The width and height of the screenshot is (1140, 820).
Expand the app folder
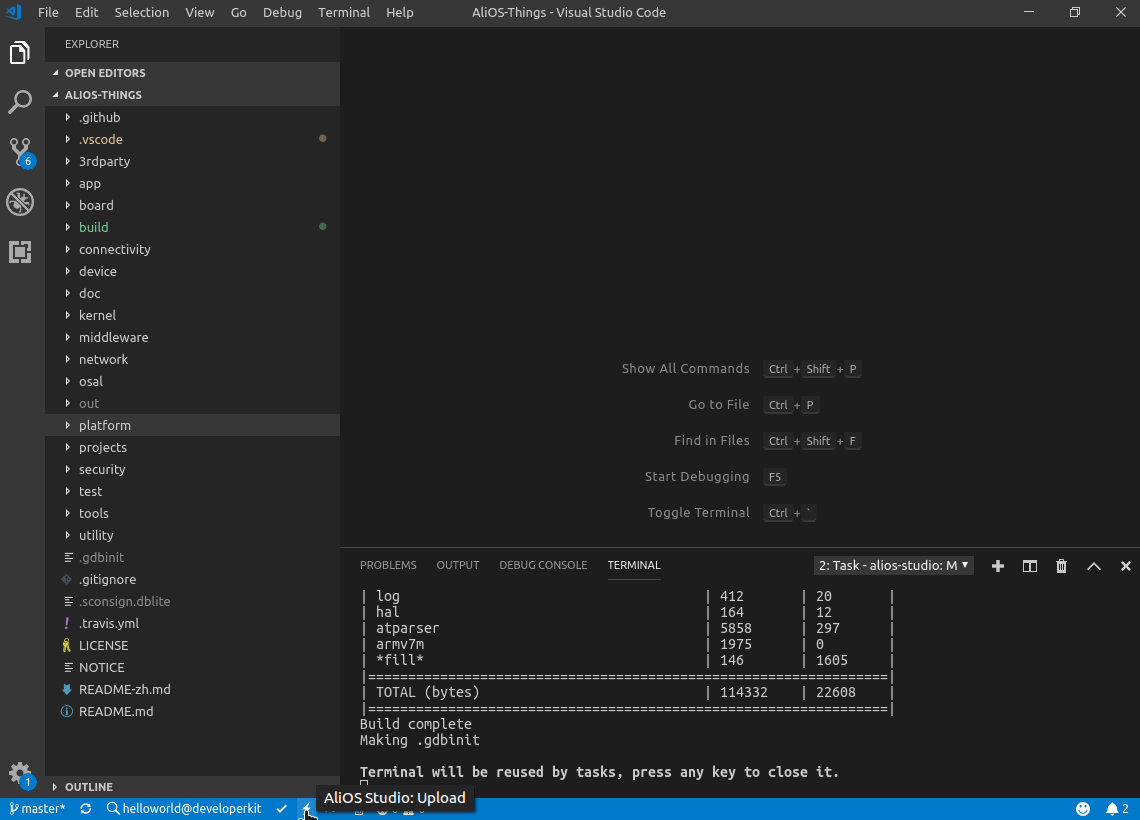193,183
